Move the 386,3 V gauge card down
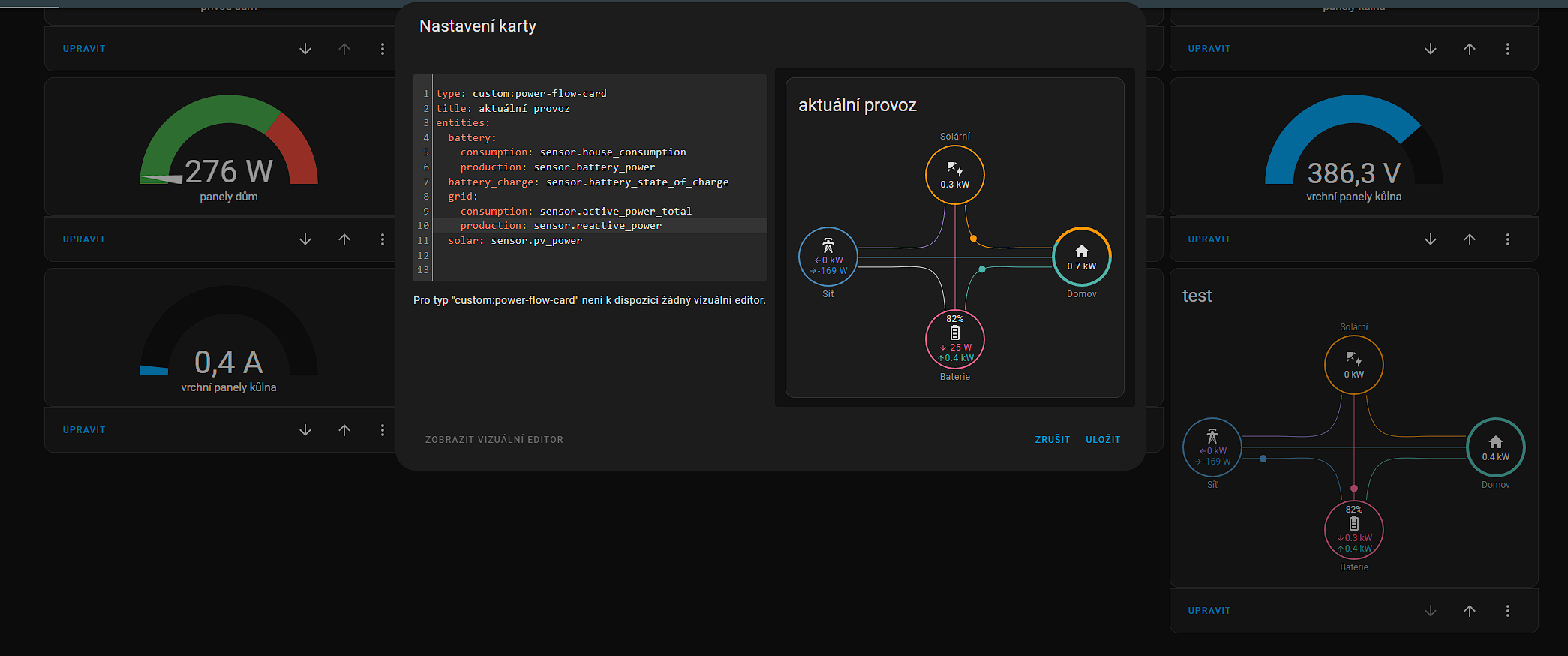The image size is (1568, 656). coord(1431,239)
